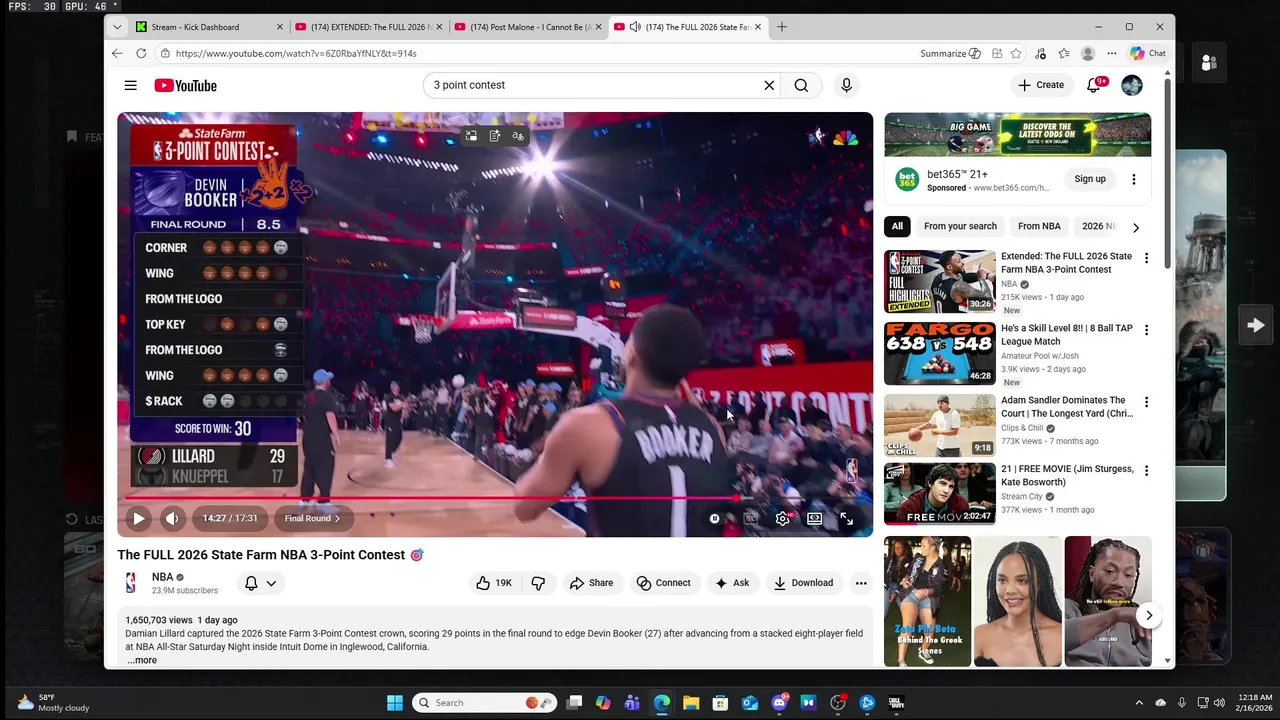This screenshot has width=1280, height=720.
Task: Toggle NBA channel notification bell
Action: [260, 583]
